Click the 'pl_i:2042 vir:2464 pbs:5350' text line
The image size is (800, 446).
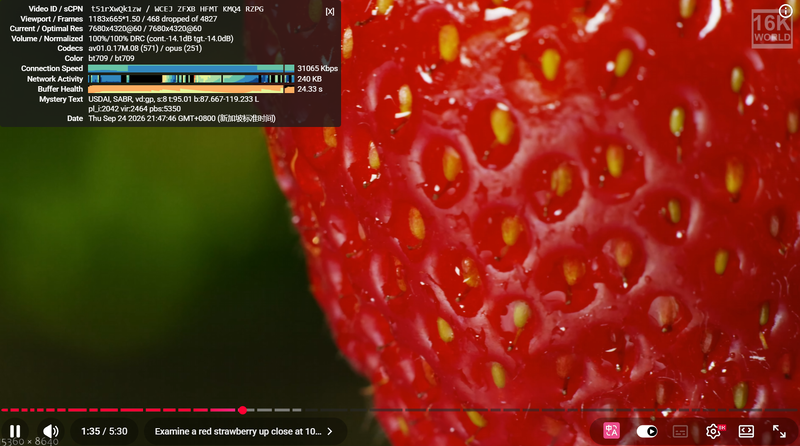pos(134,109)
